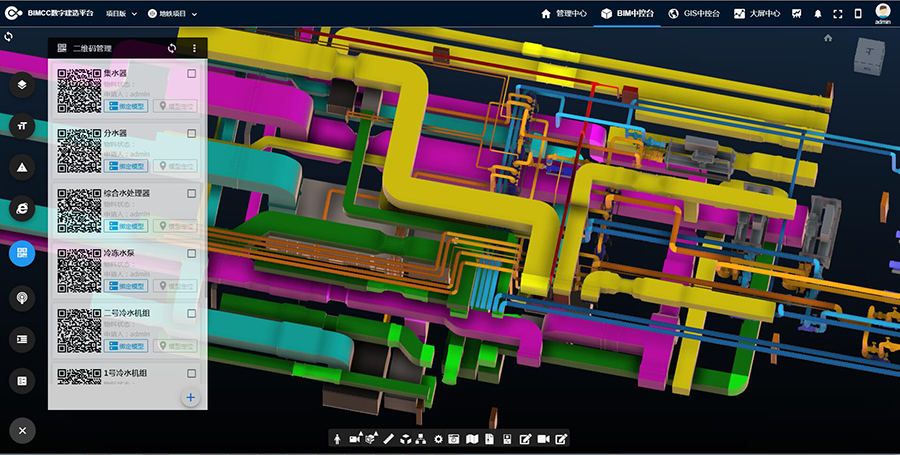
Task: Click the cube icon with arrow in toolbar
Action: point(371,438)
